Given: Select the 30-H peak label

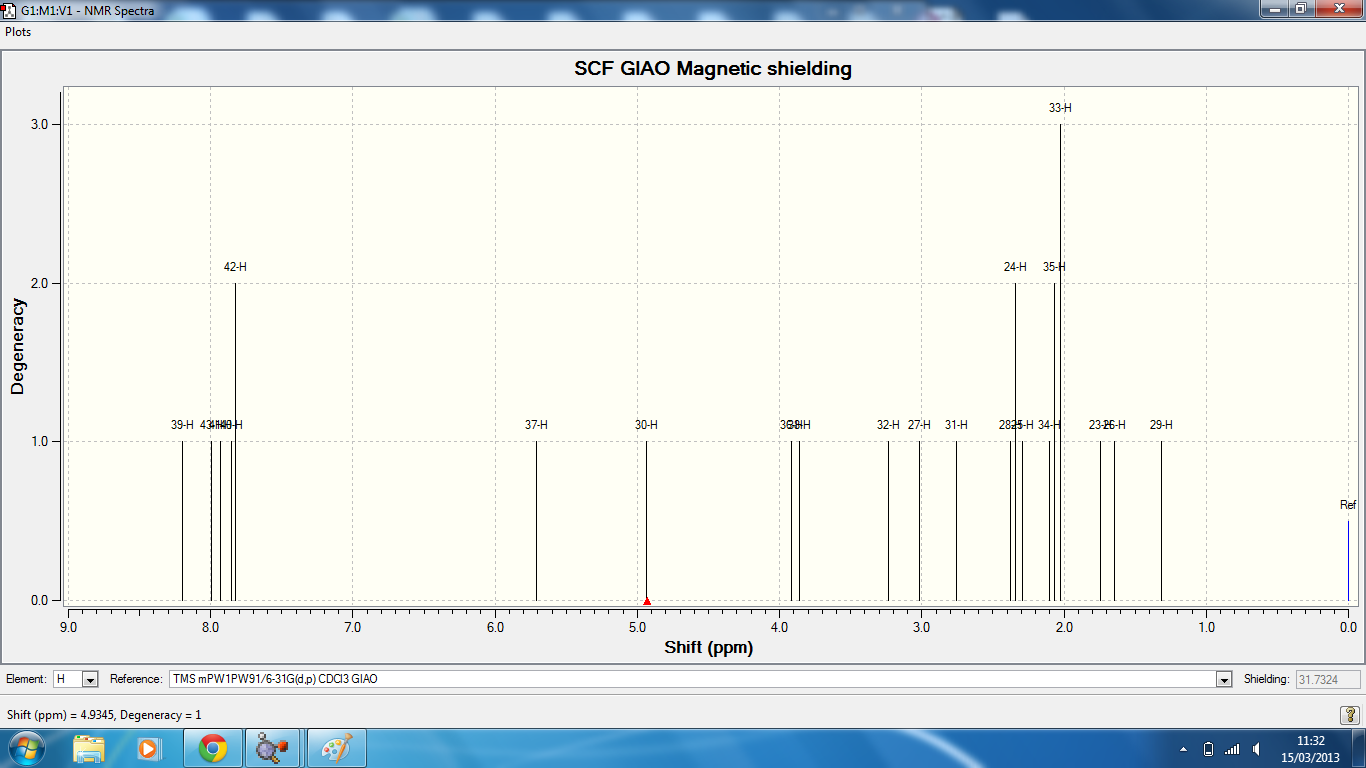Looking at the screenshot, I should (646, 425).
